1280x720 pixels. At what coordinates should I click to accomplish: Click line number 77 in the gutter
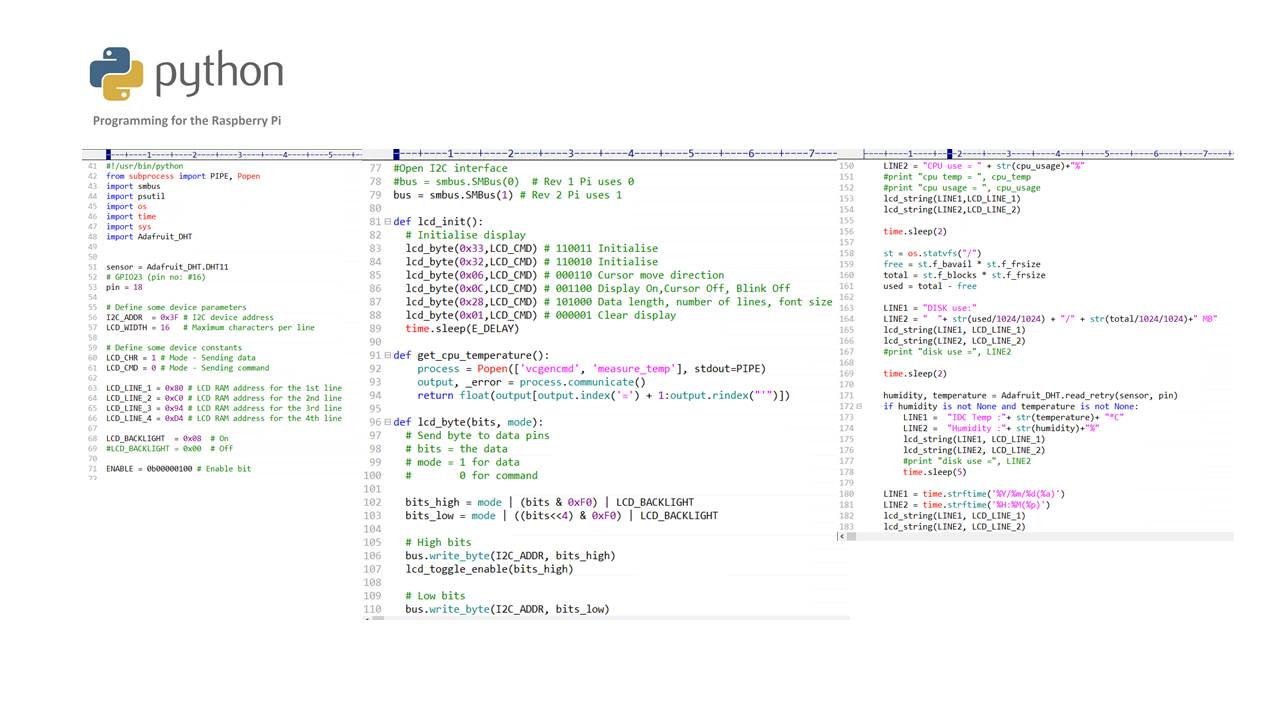coord(375,169)
